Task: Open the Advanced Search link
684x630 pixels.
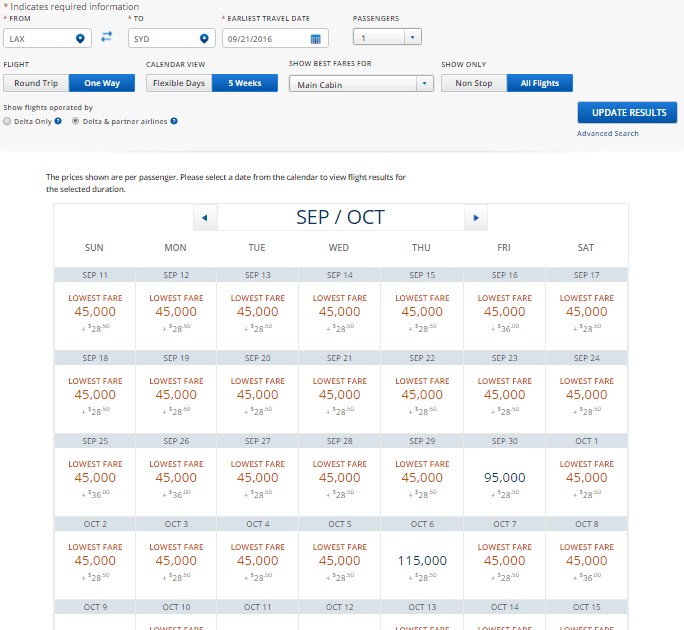Action: tap(608, 134)
